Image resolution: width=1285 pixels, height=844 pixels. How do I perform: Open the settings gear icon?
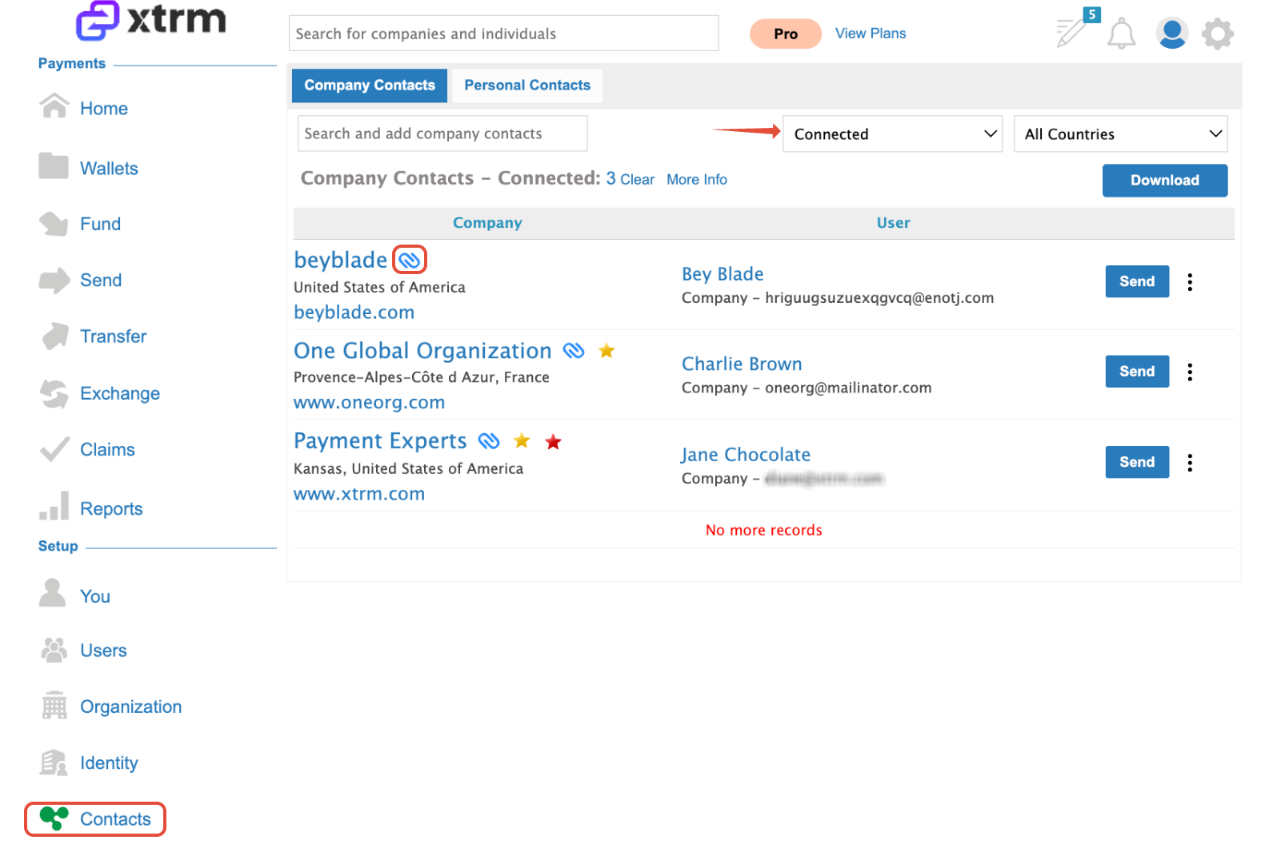tap(1217, 34)
